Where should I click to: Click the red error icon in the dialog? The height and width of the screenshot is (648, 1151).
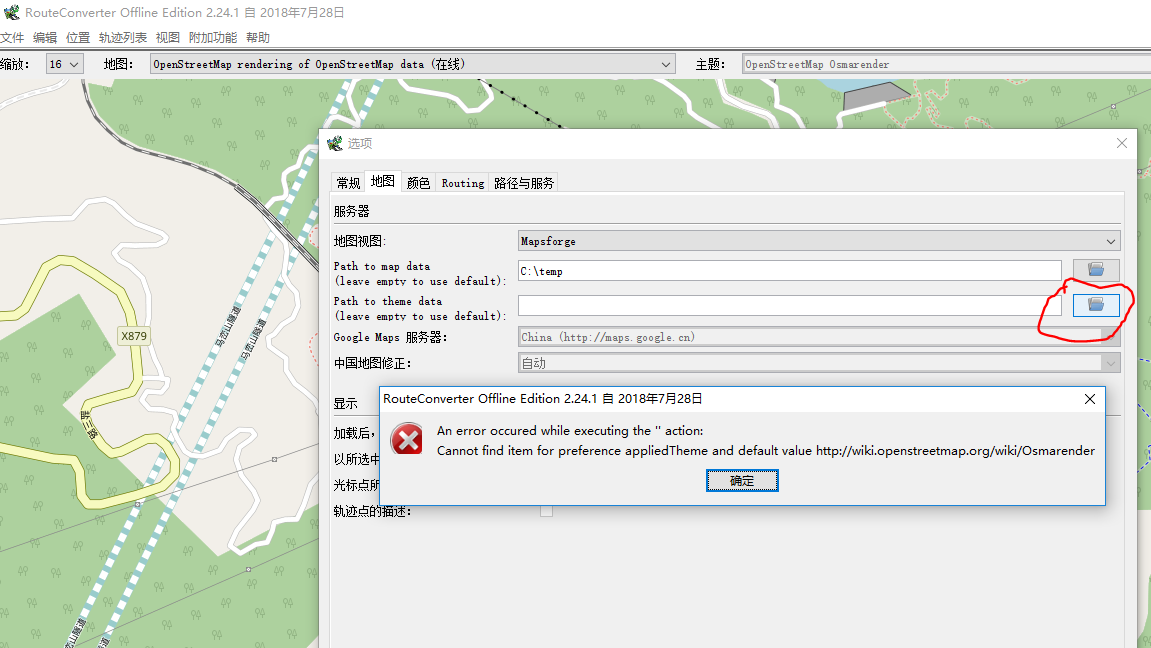(x=406, y=439)
